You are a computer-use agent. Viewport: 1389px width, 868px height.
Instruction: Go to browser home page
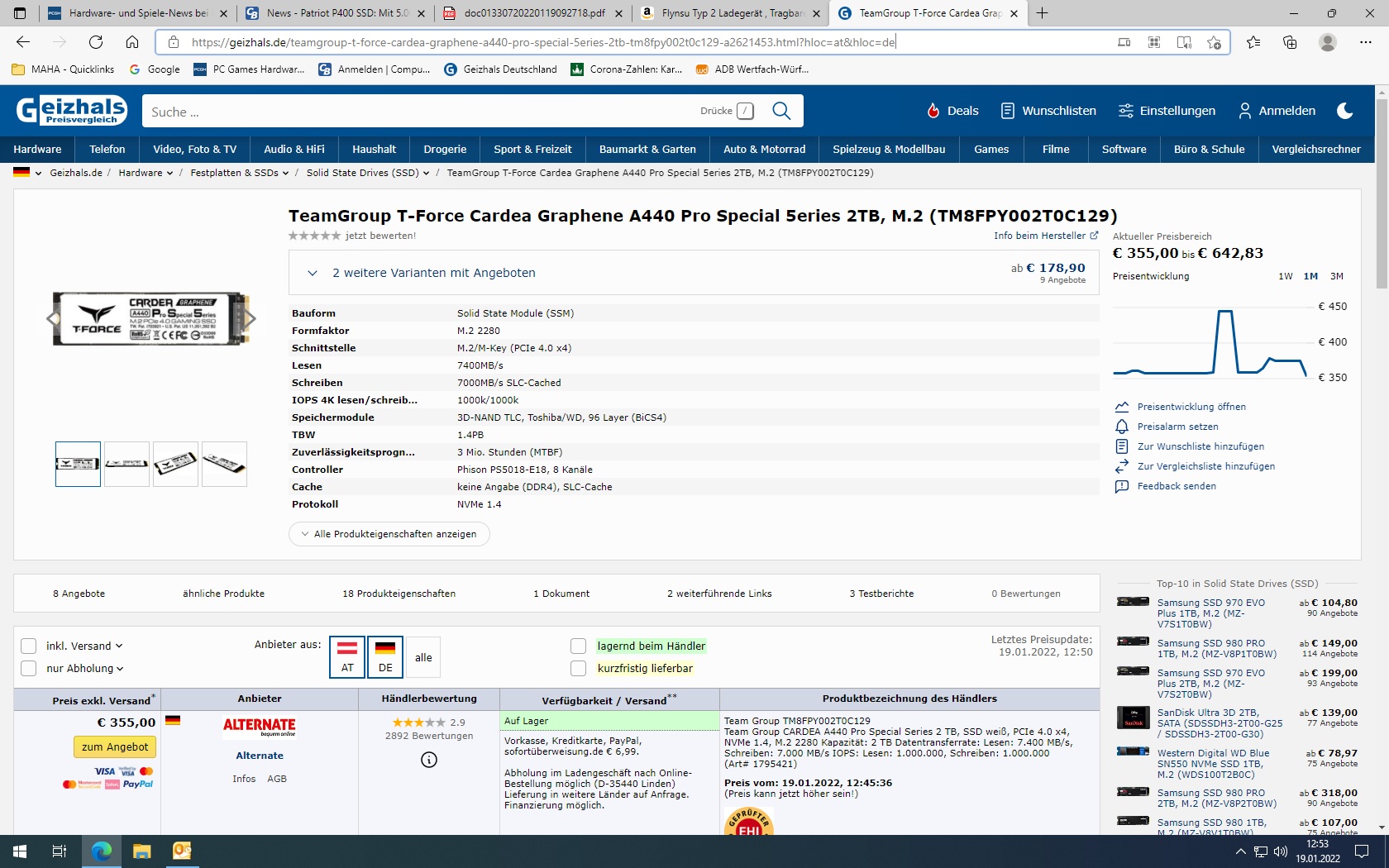pos(132,42)
